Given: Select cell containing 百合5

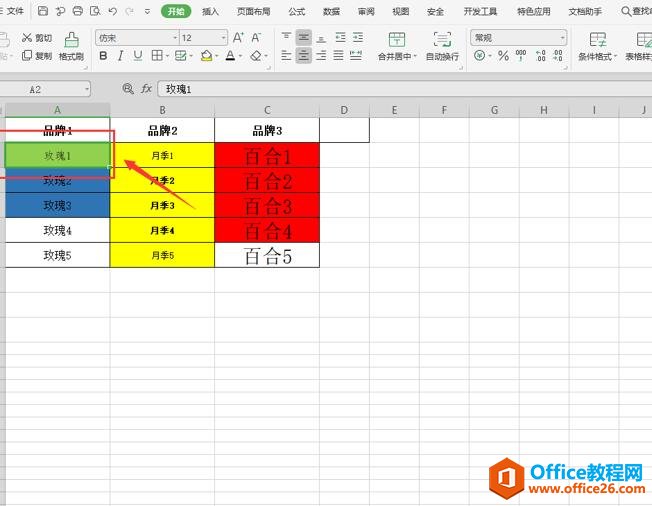Looking at the screenshot, I should (x=267, y=255).
